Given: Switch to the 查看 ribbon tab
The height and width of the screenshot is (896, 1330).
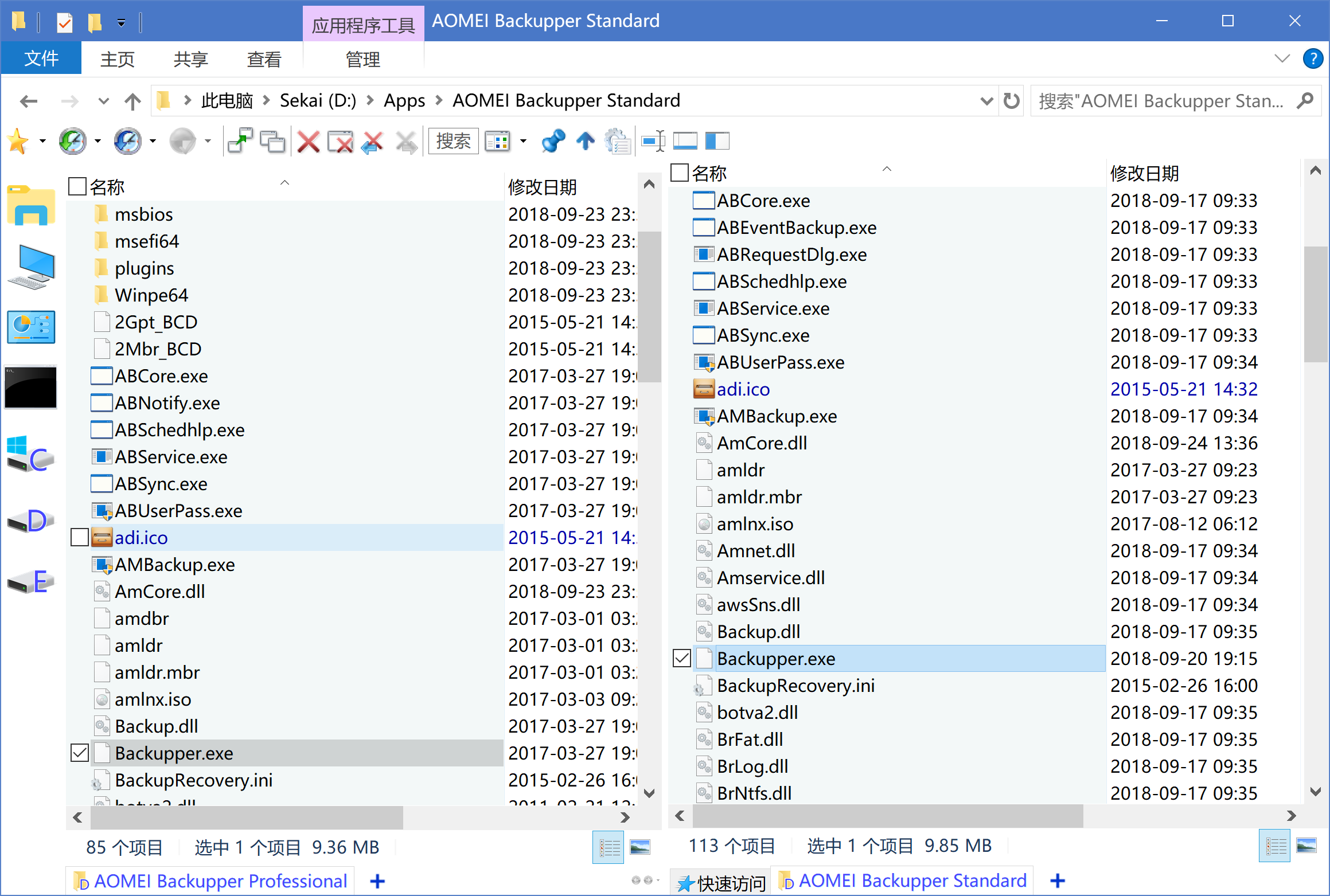Looking at the screenshot, I should pyautogui.click(x=264, y=59).
